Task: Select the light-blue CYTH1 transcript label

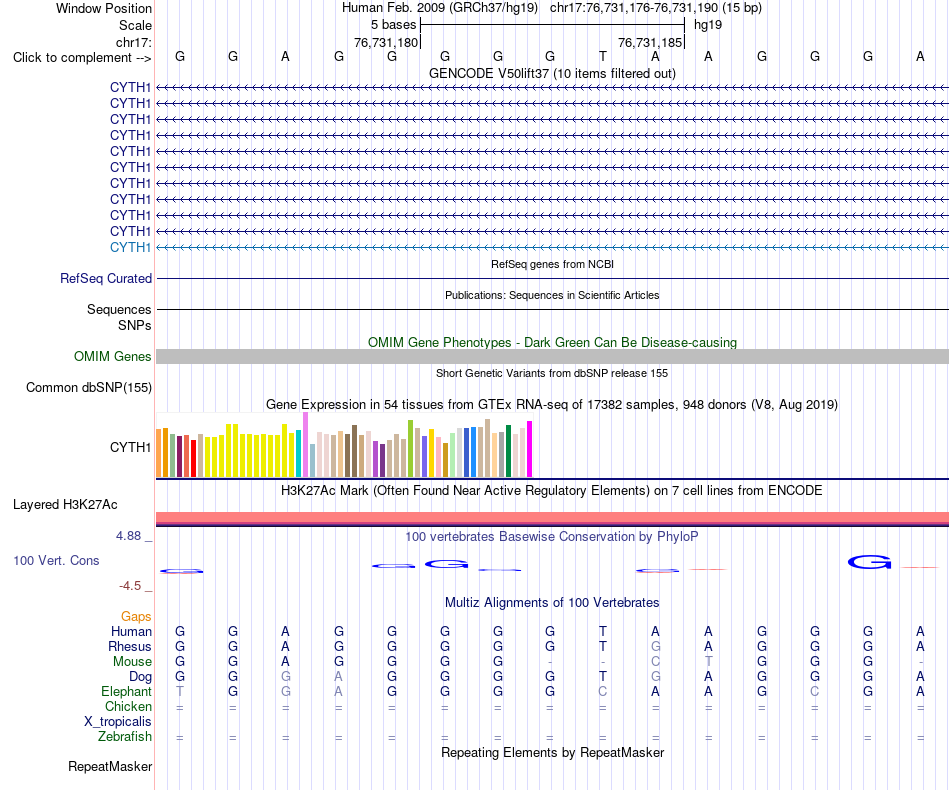Action: coord(130,247)
